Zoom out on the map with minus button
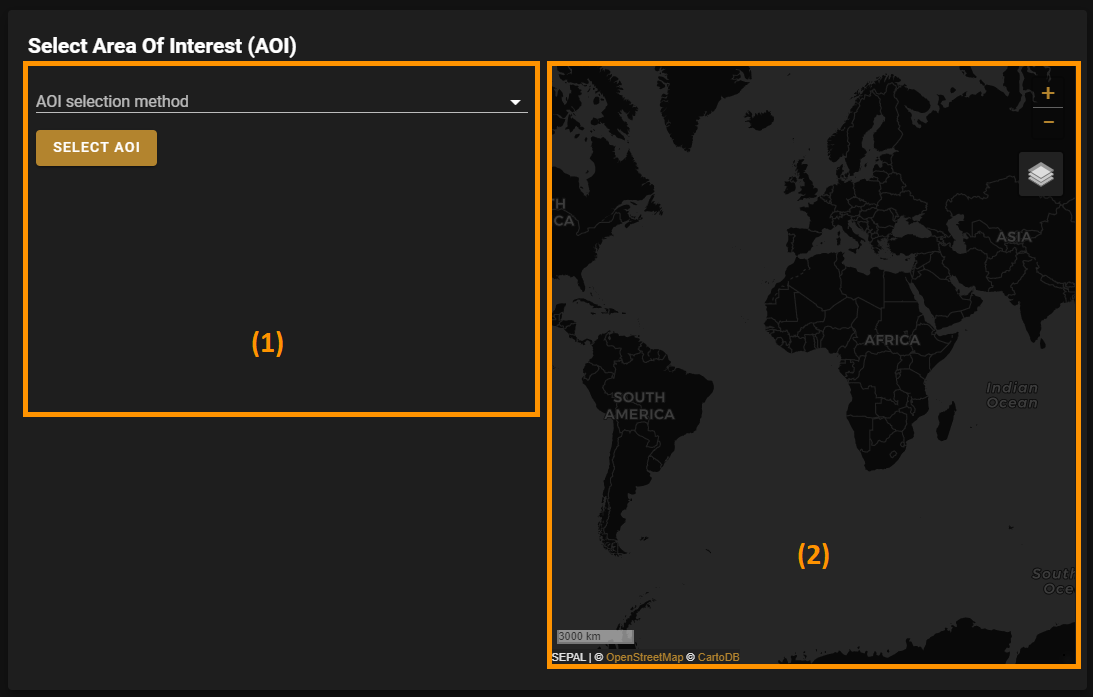1093x697 pixels. coord(1047,122)
